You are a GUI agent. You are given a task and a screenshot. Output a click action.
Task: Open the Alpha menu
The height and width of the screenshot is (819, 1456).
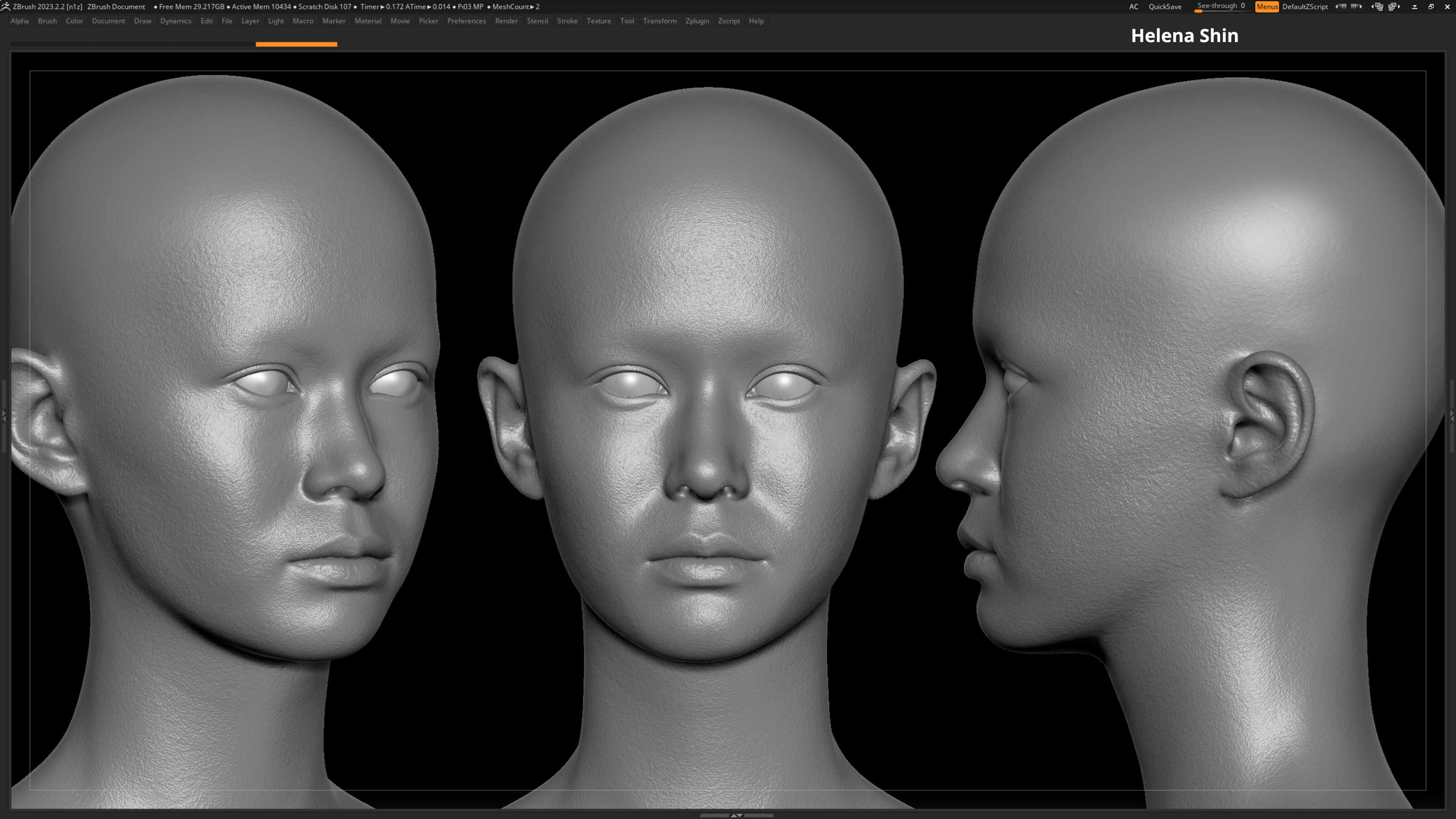pyautogui.click(x=20, y=21)
